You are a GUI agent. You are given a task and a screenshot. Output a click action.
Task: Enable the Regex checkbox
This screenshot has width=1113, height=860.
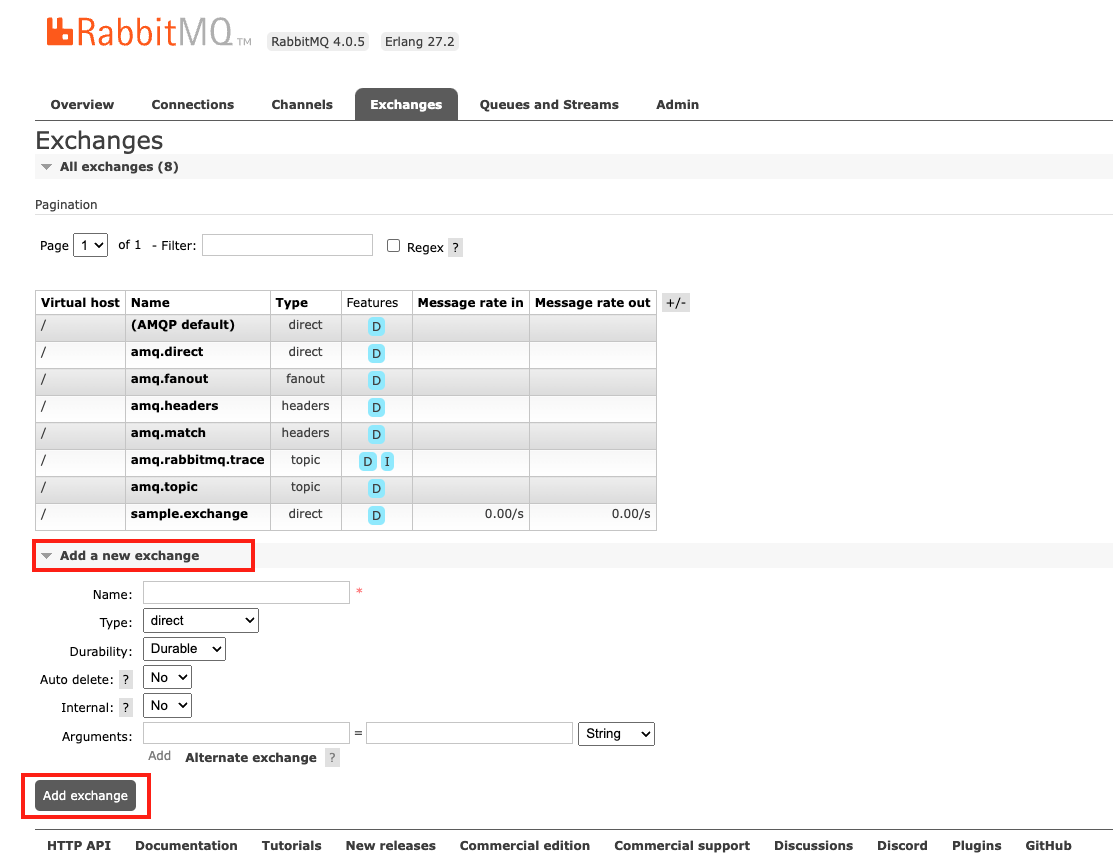pyautogui.click(x=393, y=245)
